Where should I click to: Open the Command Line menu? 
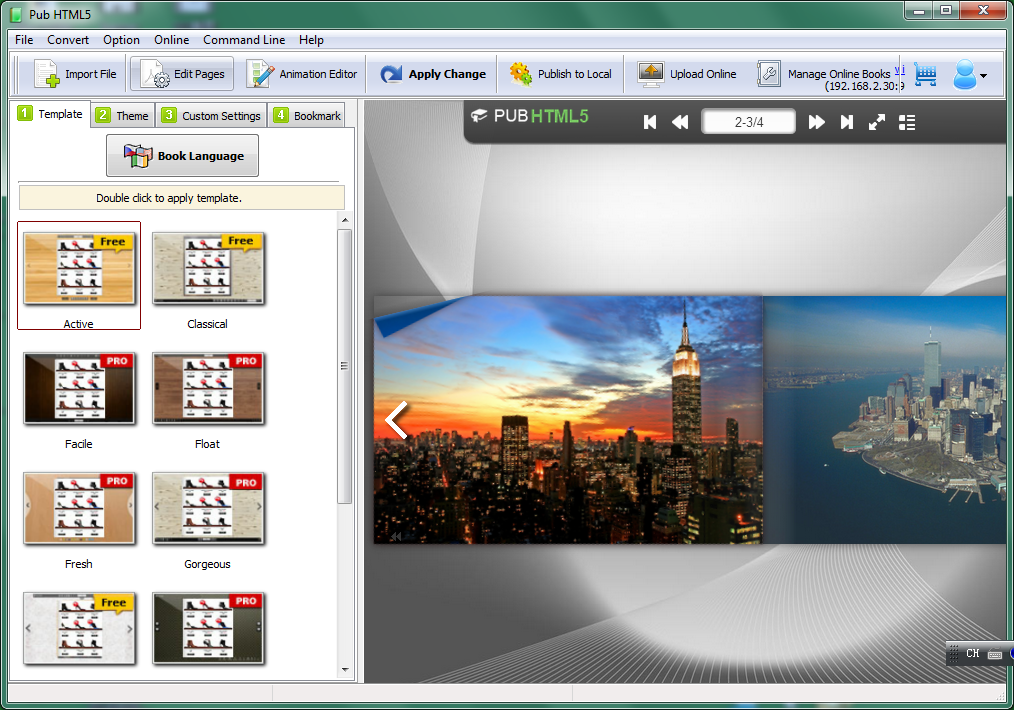(x=244, y=39)
